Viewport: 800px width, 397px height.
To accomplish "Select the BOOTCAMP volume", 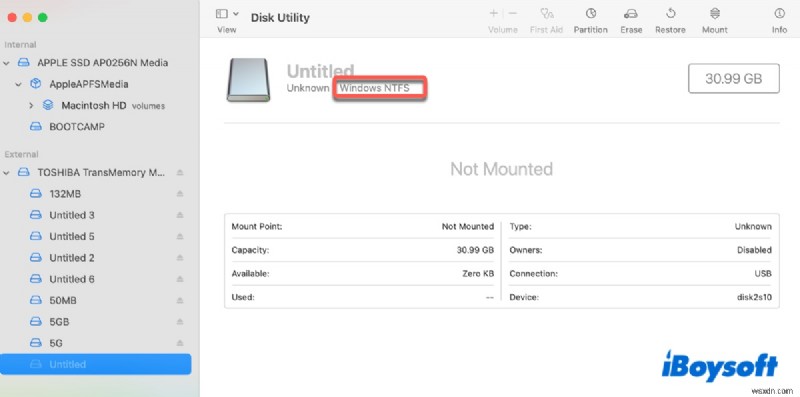I will [x=77, y=127].
